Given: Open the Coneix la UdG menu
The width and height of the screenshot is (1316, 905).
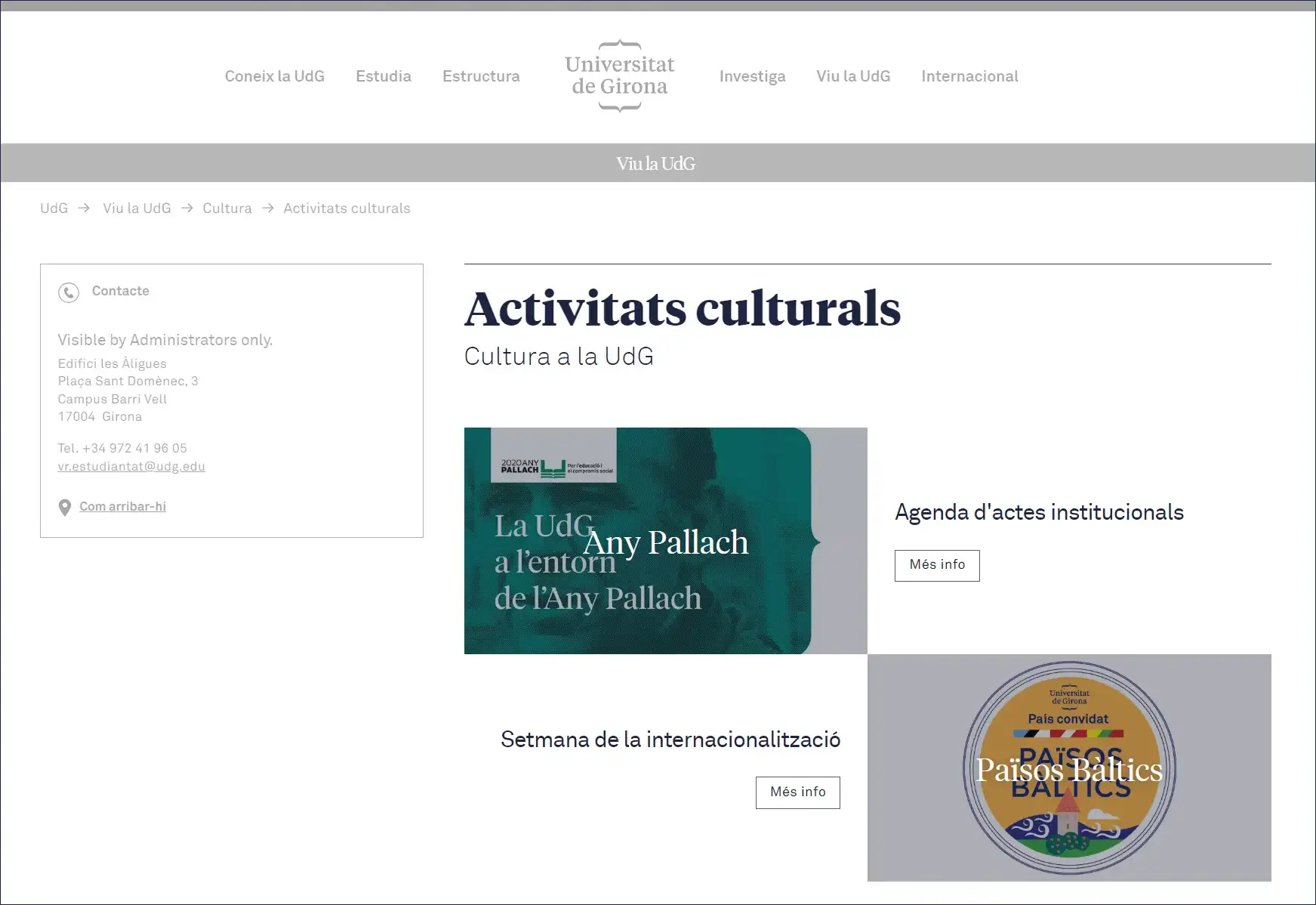Looking at the screenshot, I should (x=274, y=76).
